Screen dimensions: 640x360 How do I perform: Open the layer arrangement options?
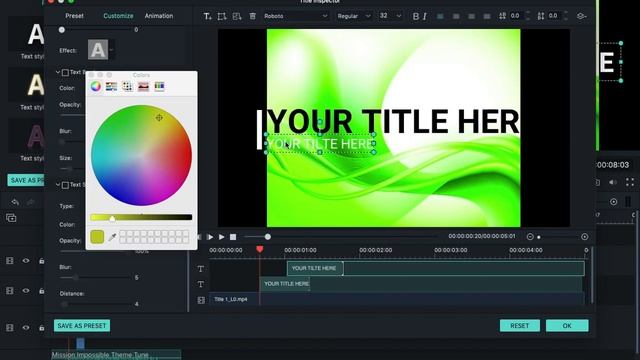pos(582,16)
